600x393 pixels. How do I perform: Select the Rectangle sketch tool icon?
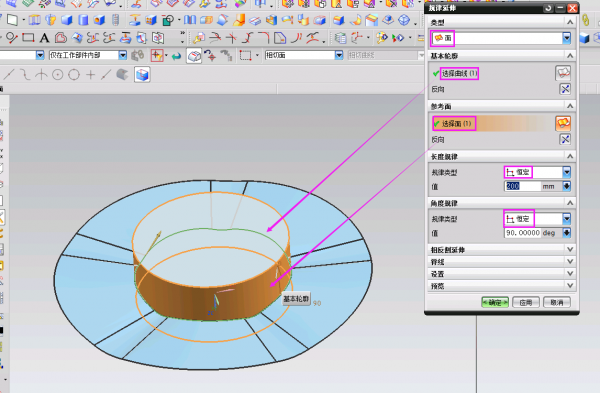28,38
